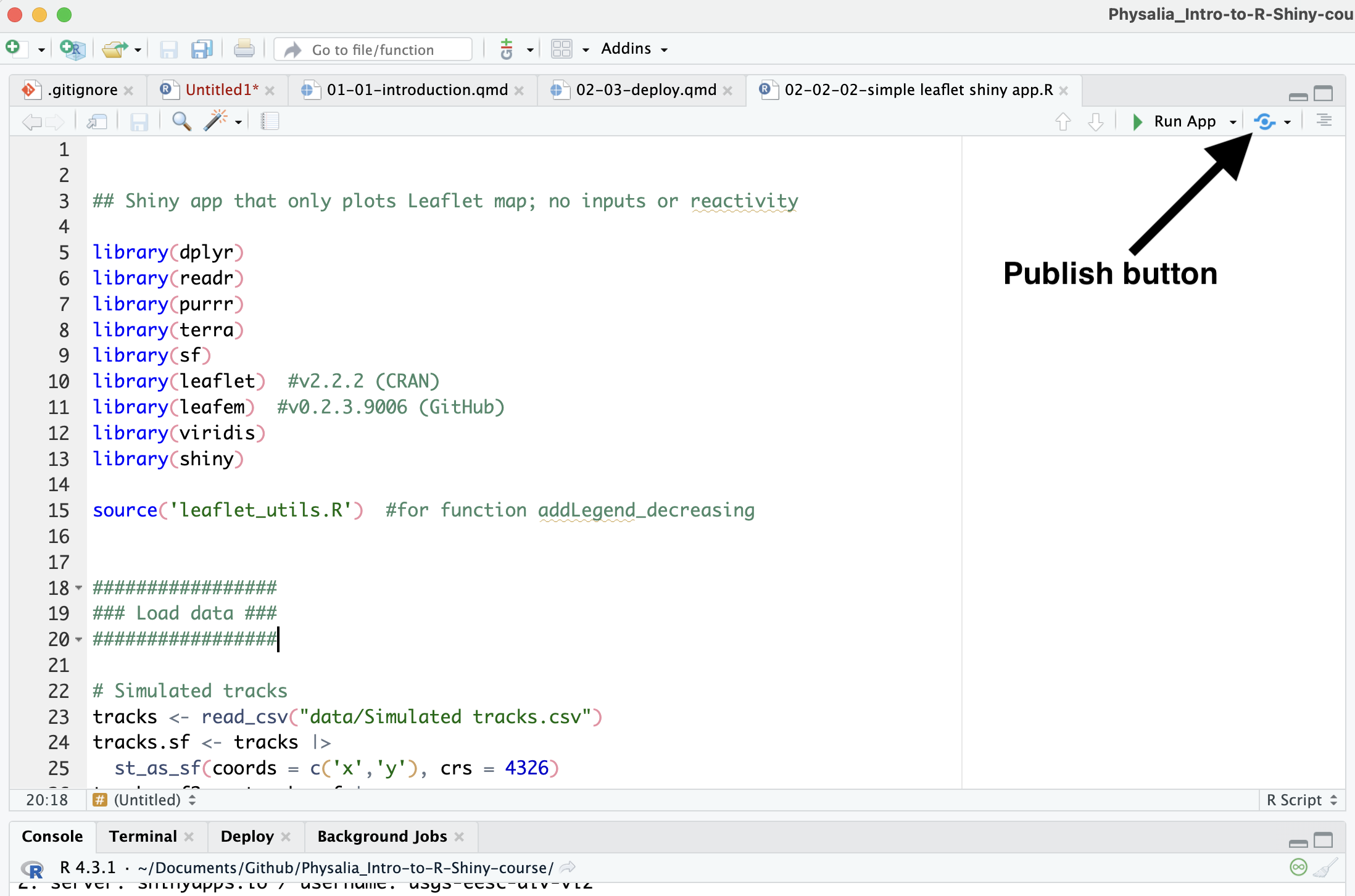Close the Untitled1 tab

[270, 91]
